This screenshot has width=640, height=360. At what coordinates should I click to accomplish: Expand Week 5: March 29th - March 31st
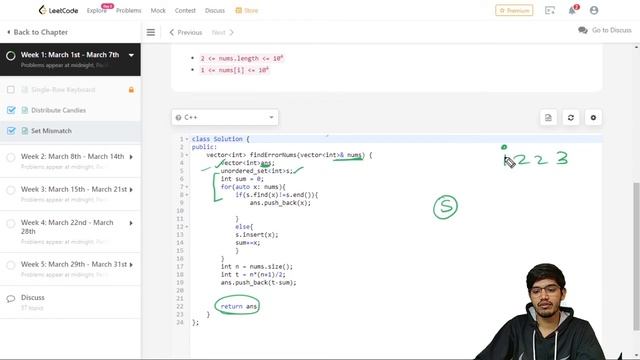(x=131, y=265)
